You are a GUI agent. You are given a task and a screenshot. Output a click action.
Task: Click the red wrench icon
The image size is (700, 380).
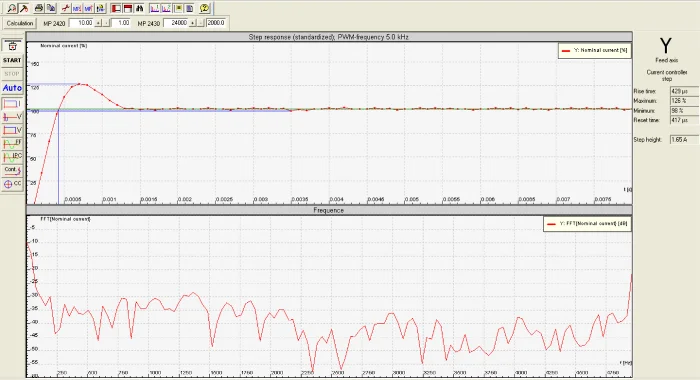65,8
